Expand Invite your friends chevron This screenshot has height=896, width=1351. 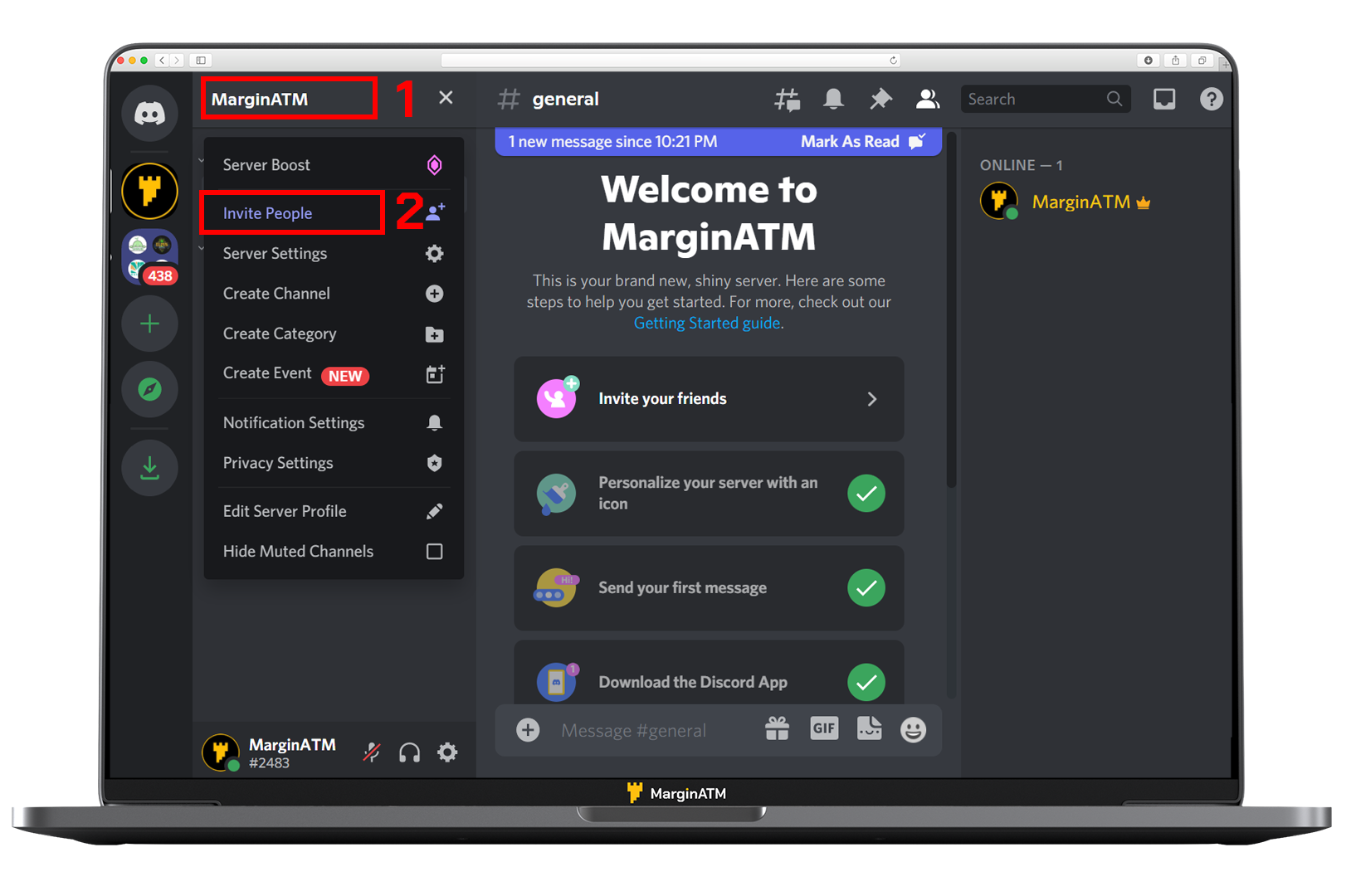871,399
